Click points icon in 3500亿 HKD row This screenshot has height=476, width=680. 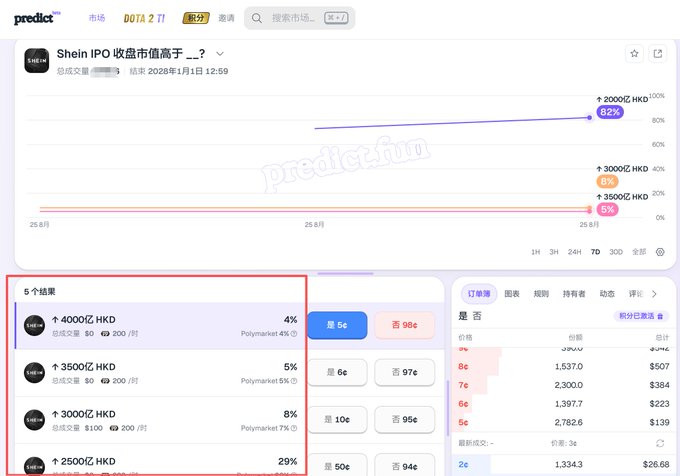pos(105,381)
